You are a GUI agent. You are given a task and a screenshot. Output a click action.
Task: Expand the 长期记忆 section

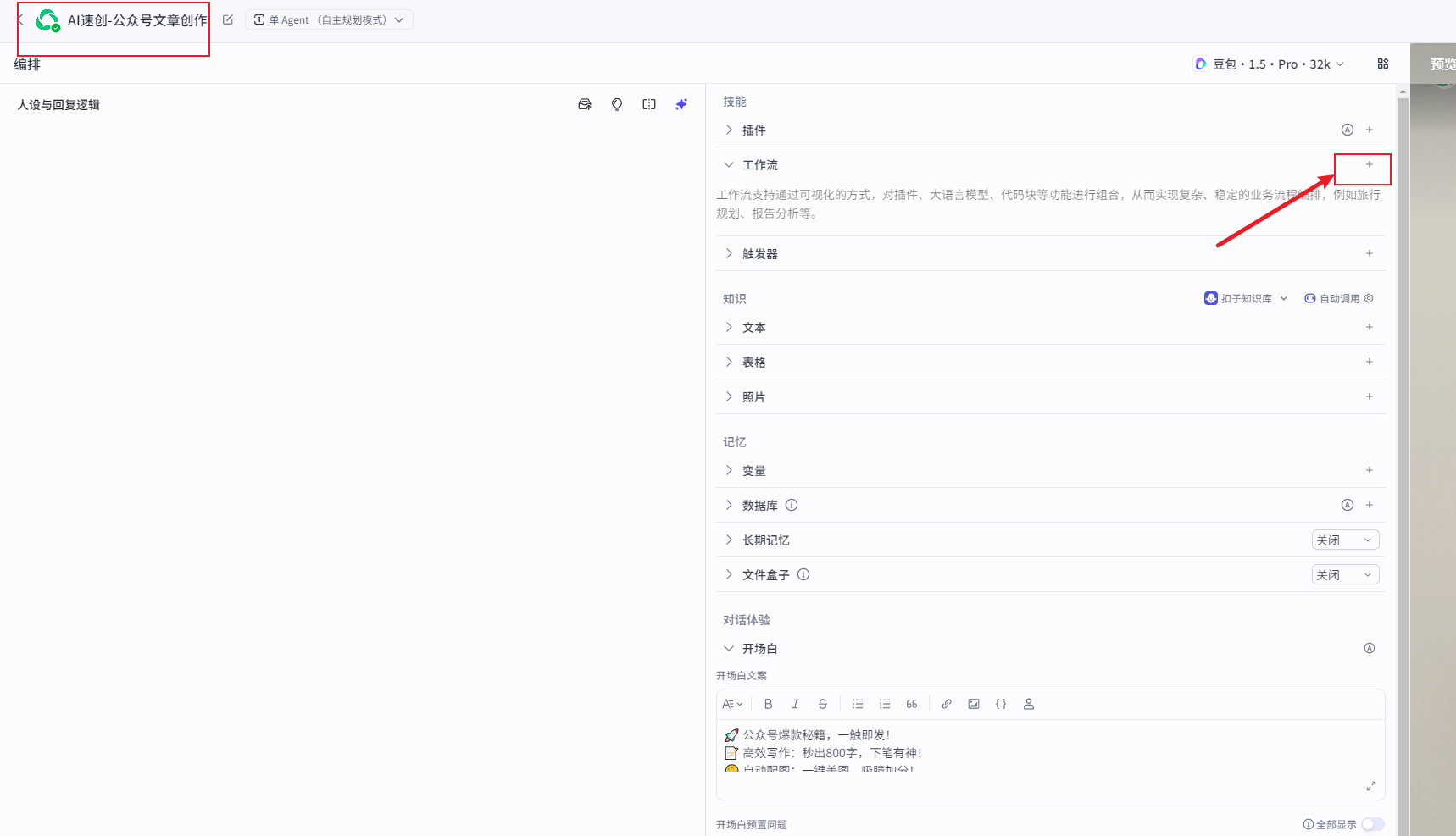pos(729,540)
